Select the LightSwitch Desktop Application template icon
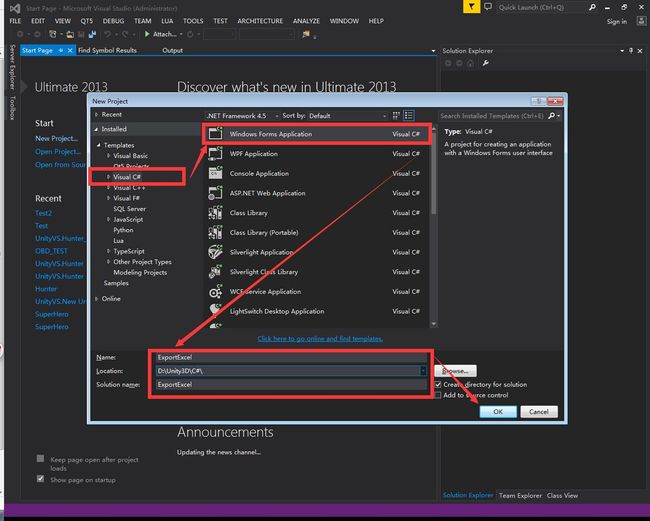 click(216, 310)
